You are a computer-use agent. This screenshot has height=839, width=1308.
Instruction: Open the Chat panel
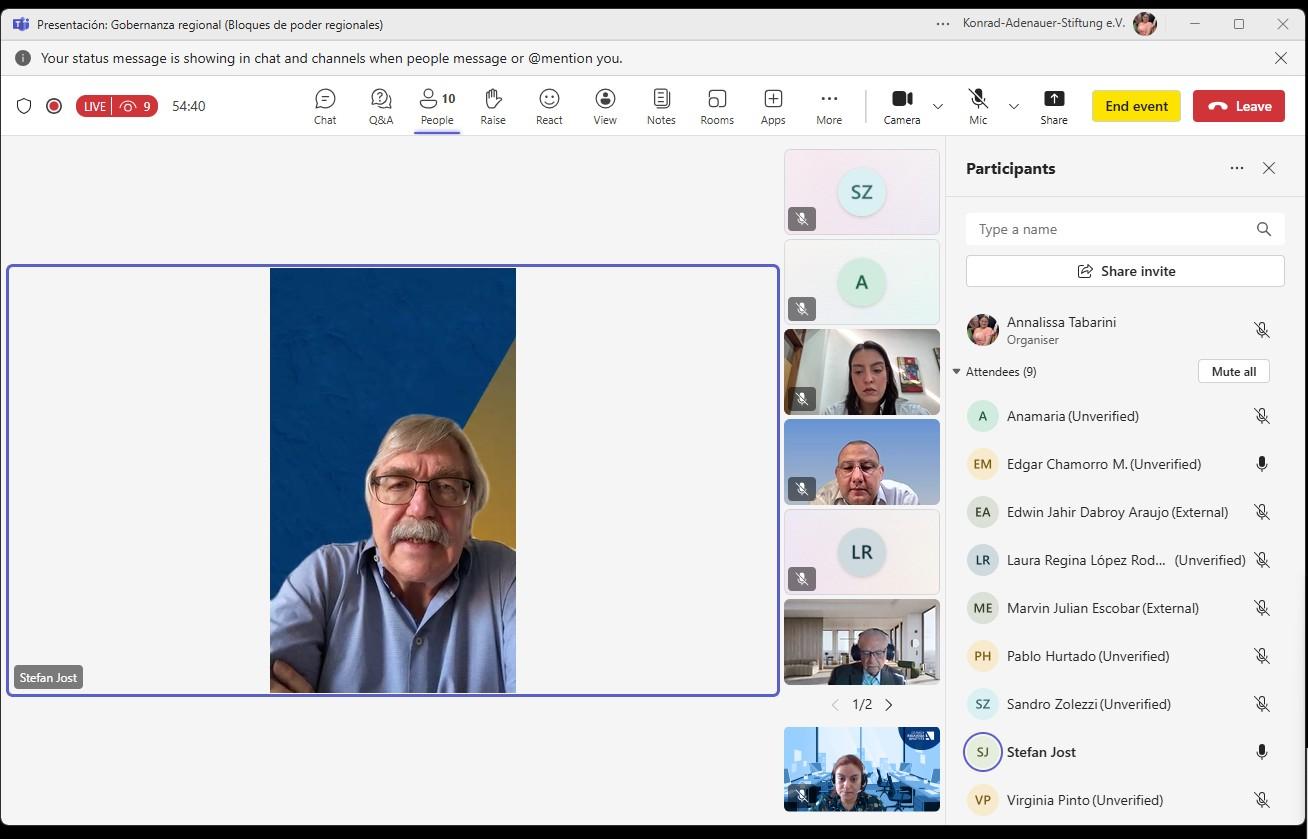pos(325,106)
